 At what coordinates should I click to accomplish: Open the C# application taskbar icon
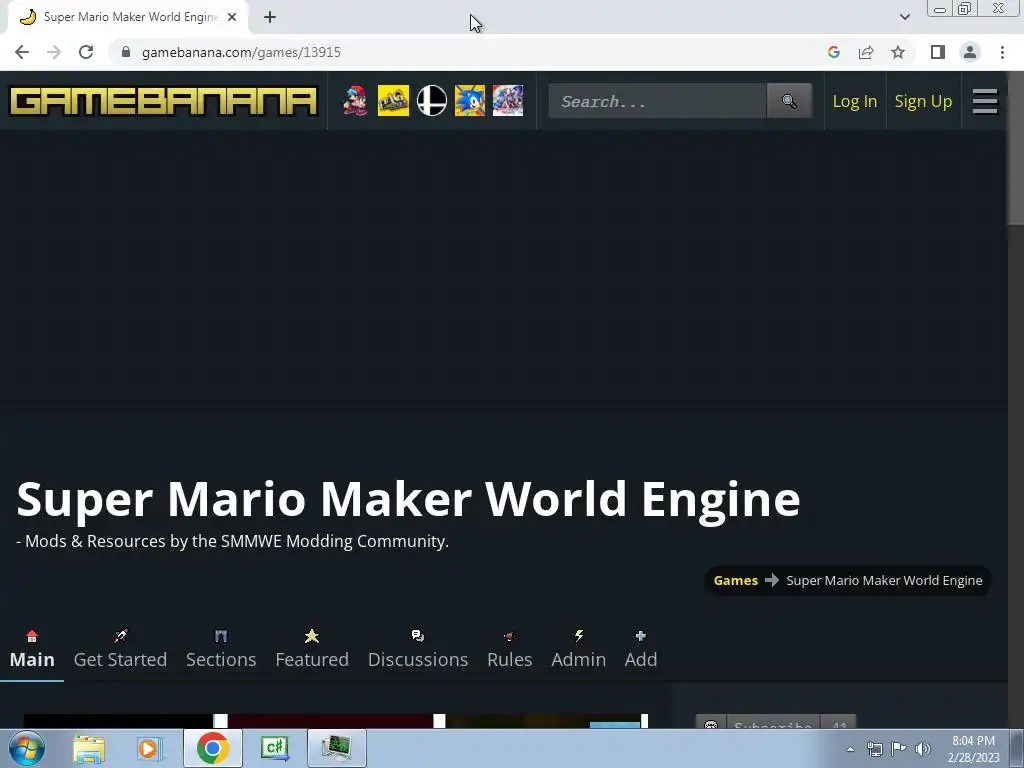coord(274,748)
